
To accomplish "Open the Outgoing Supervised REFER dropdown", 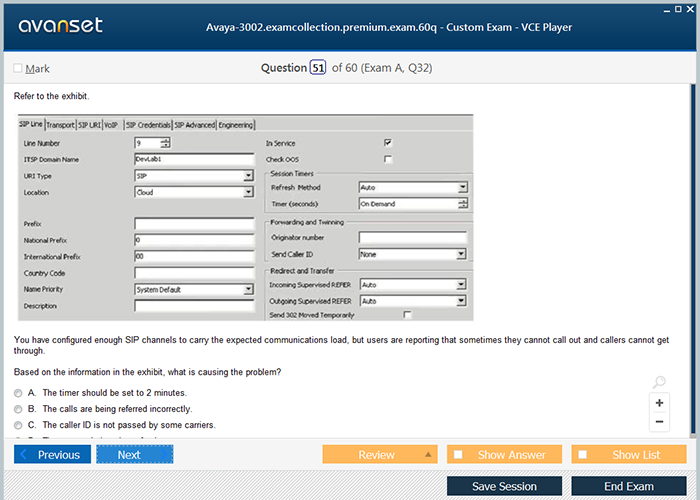I will (461, 301).
